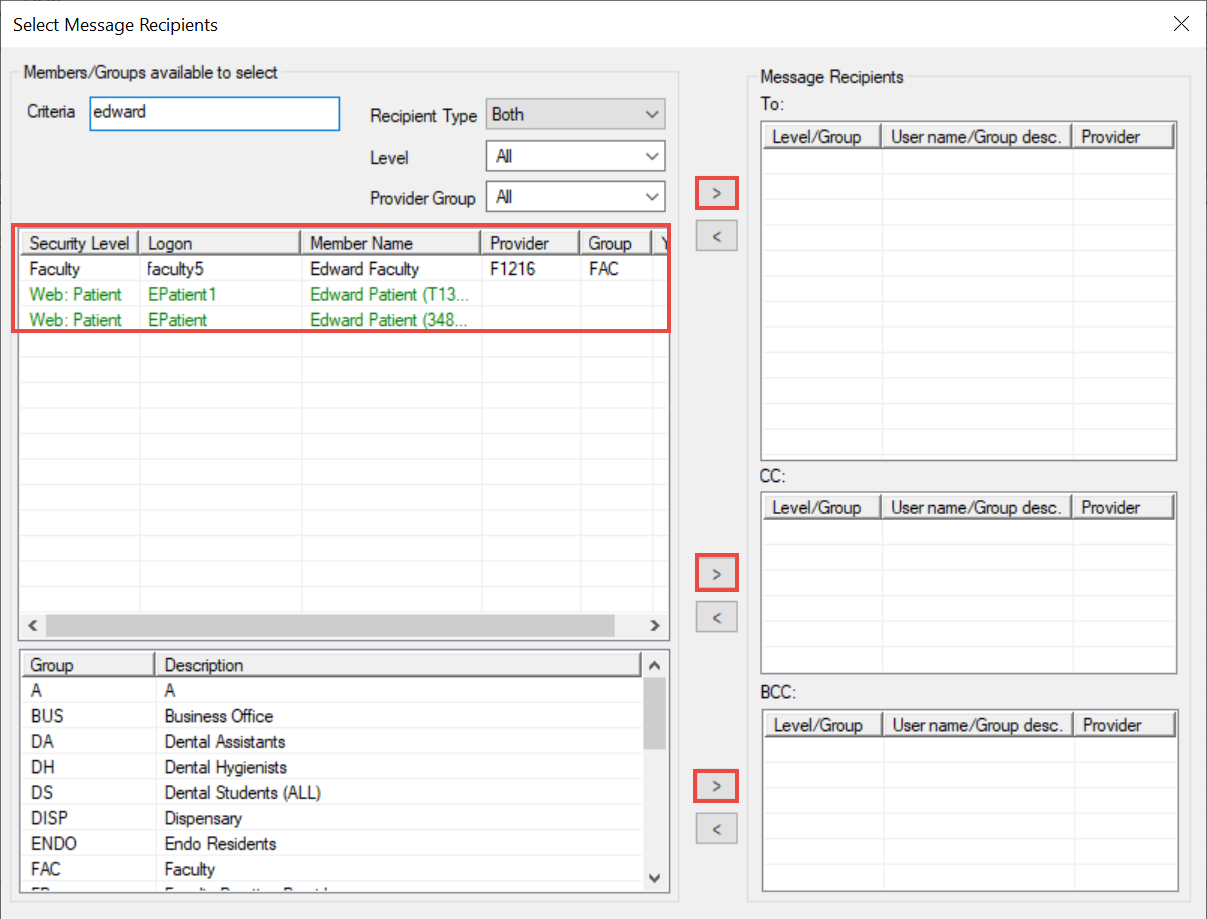Remove recipient from the CC list
The width and height of the screenshot is (1207, 919).
click(x=716, y=617)
